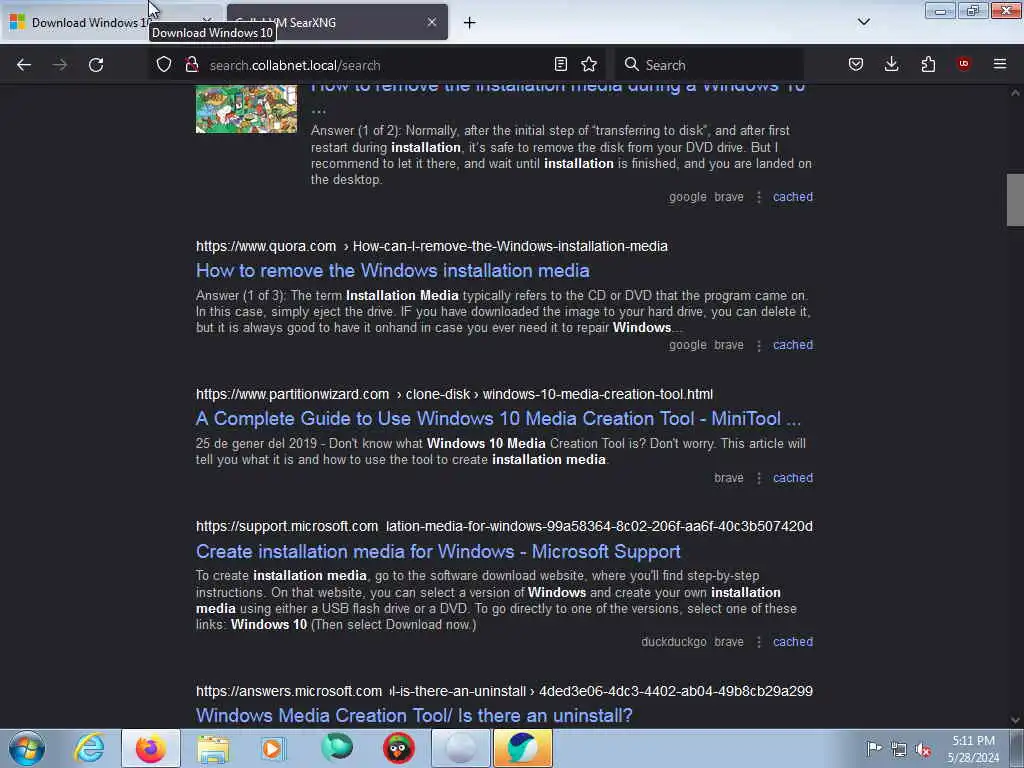
Task: Open the Firefox application menu
Action: pyautogui.click(x=999, y=64)
